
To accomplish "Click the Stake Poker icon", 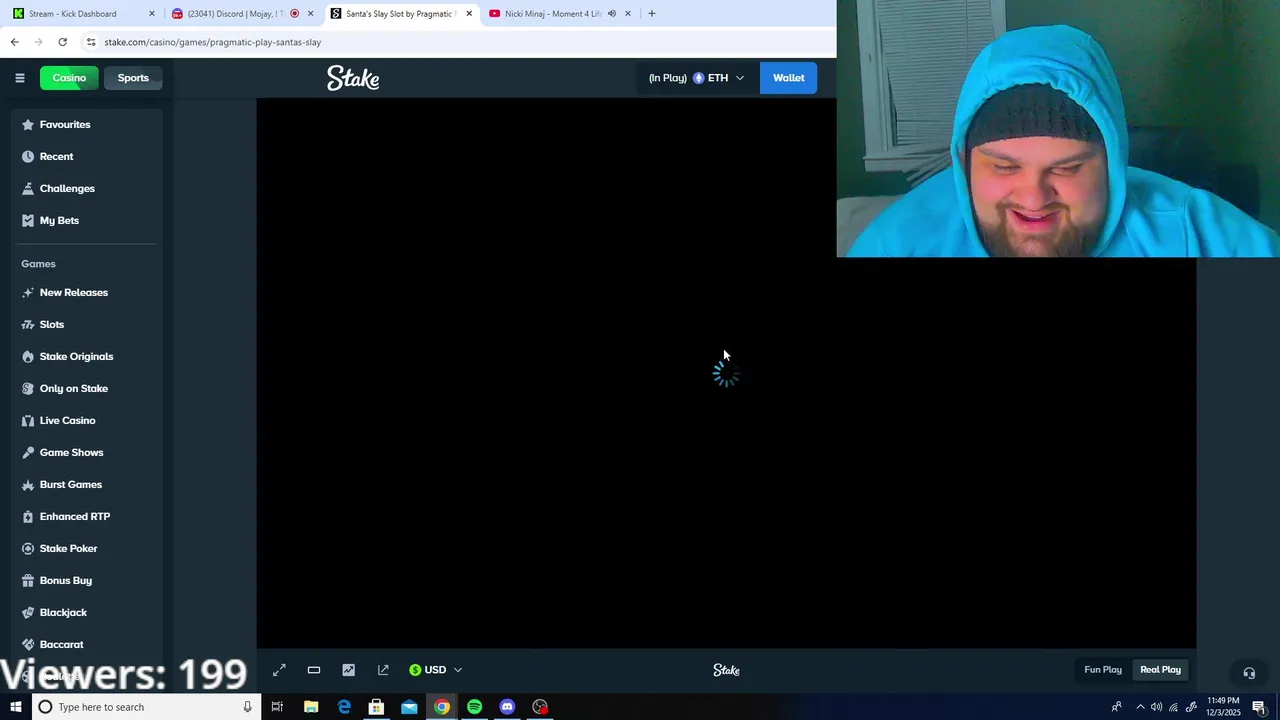I will pos(28,549).
